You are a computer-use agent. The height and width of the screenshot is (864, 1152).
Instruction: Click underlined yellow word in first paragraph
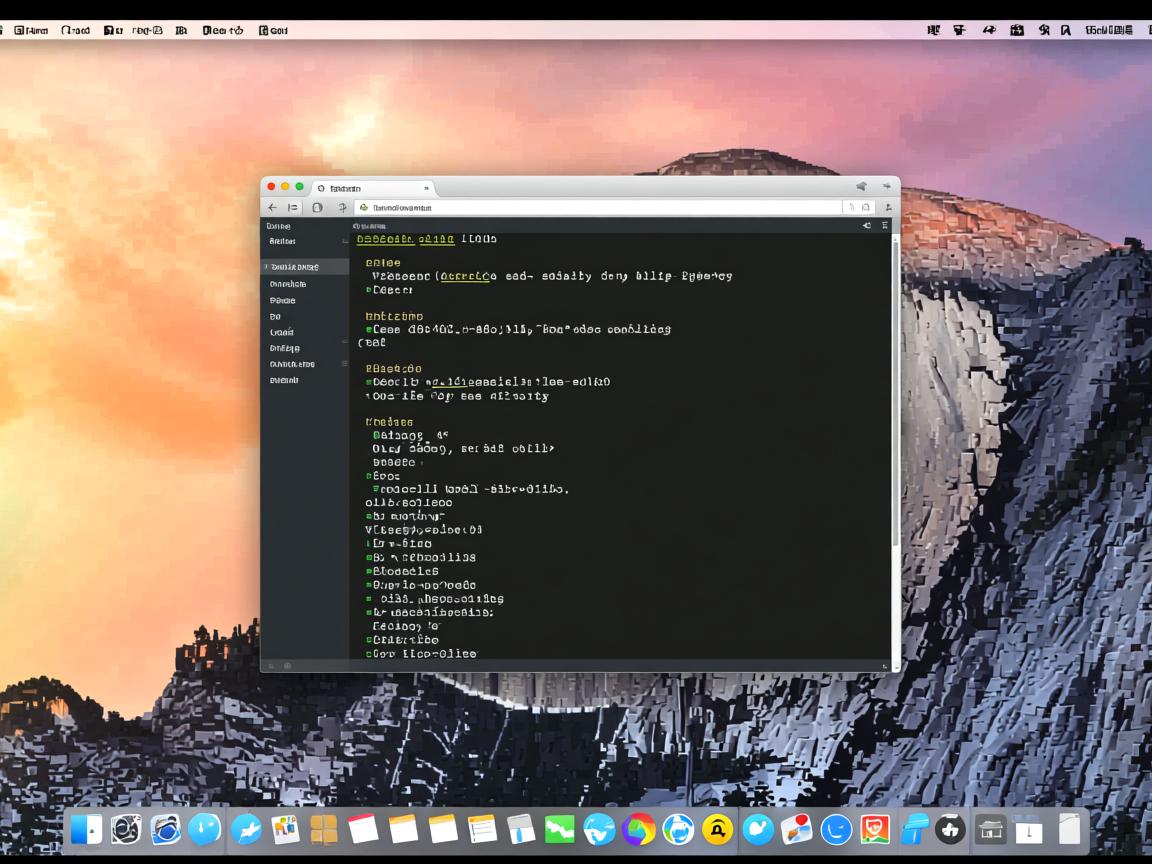point(466,276)
